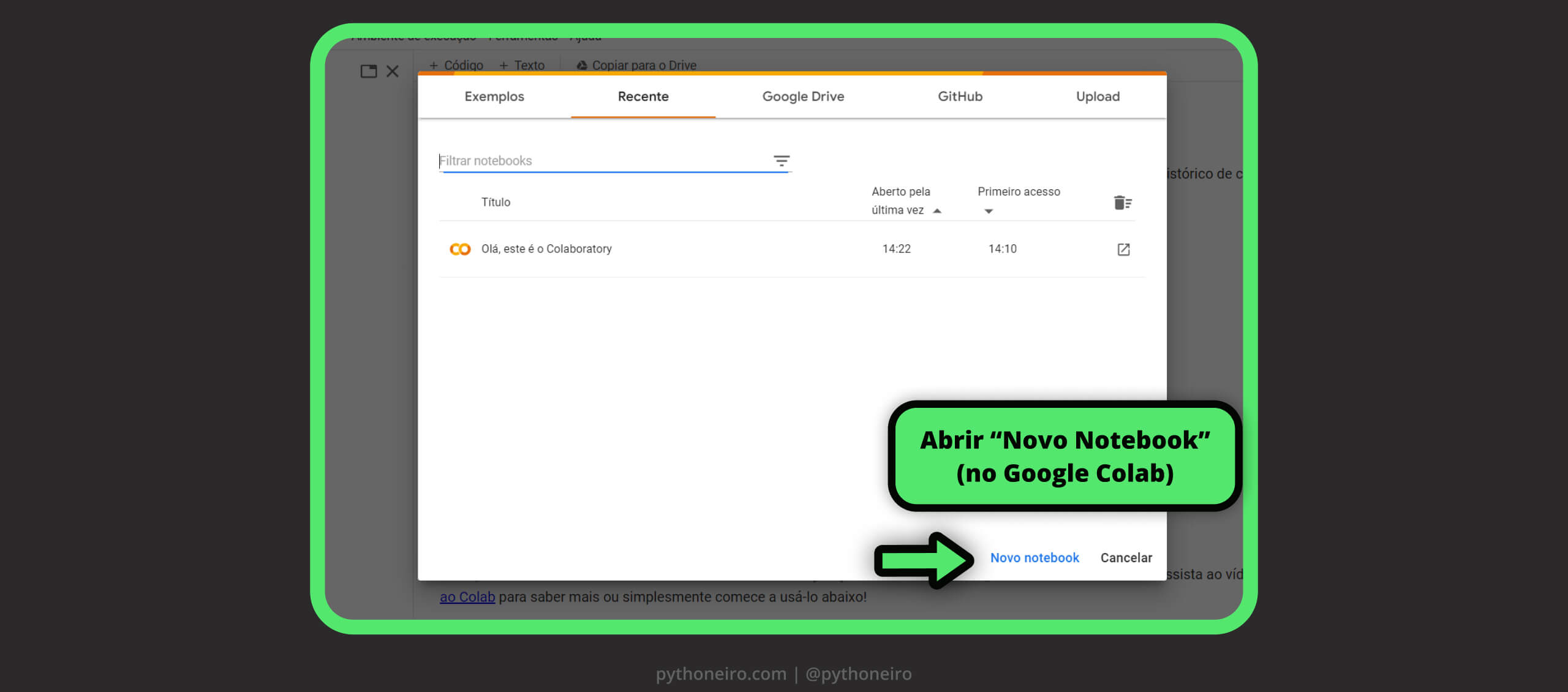The image size is (1568, 692).
Task: Open the filter options icon
Action: pyautogui.click(x=781, y=161)
